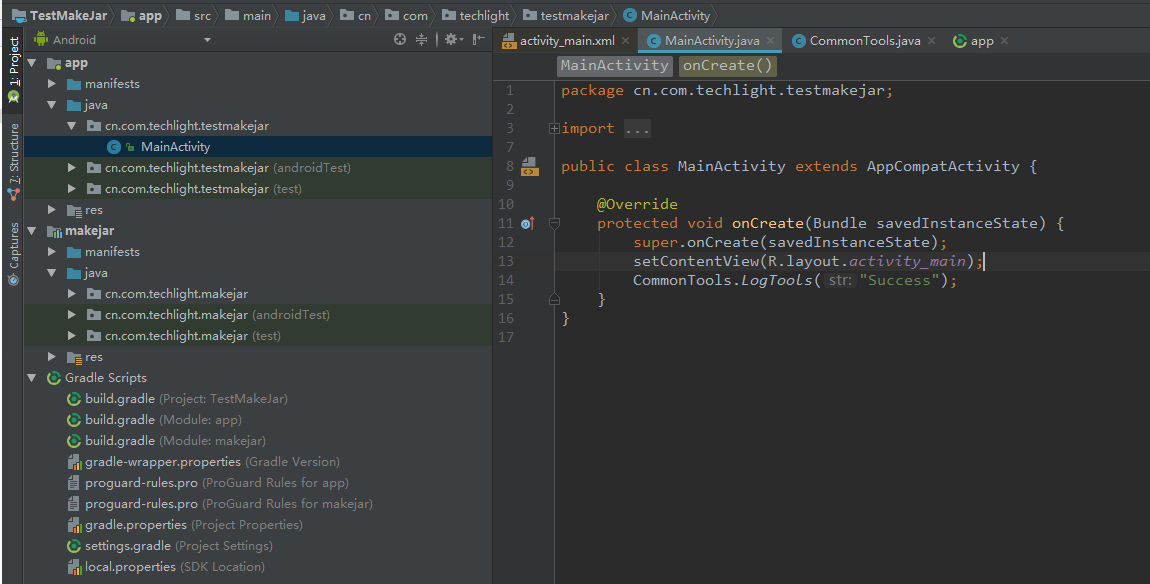The height and width of the screenshot is (584, 1150).
Task: Open the Project panel settings gear
Action: coord(454,40)
